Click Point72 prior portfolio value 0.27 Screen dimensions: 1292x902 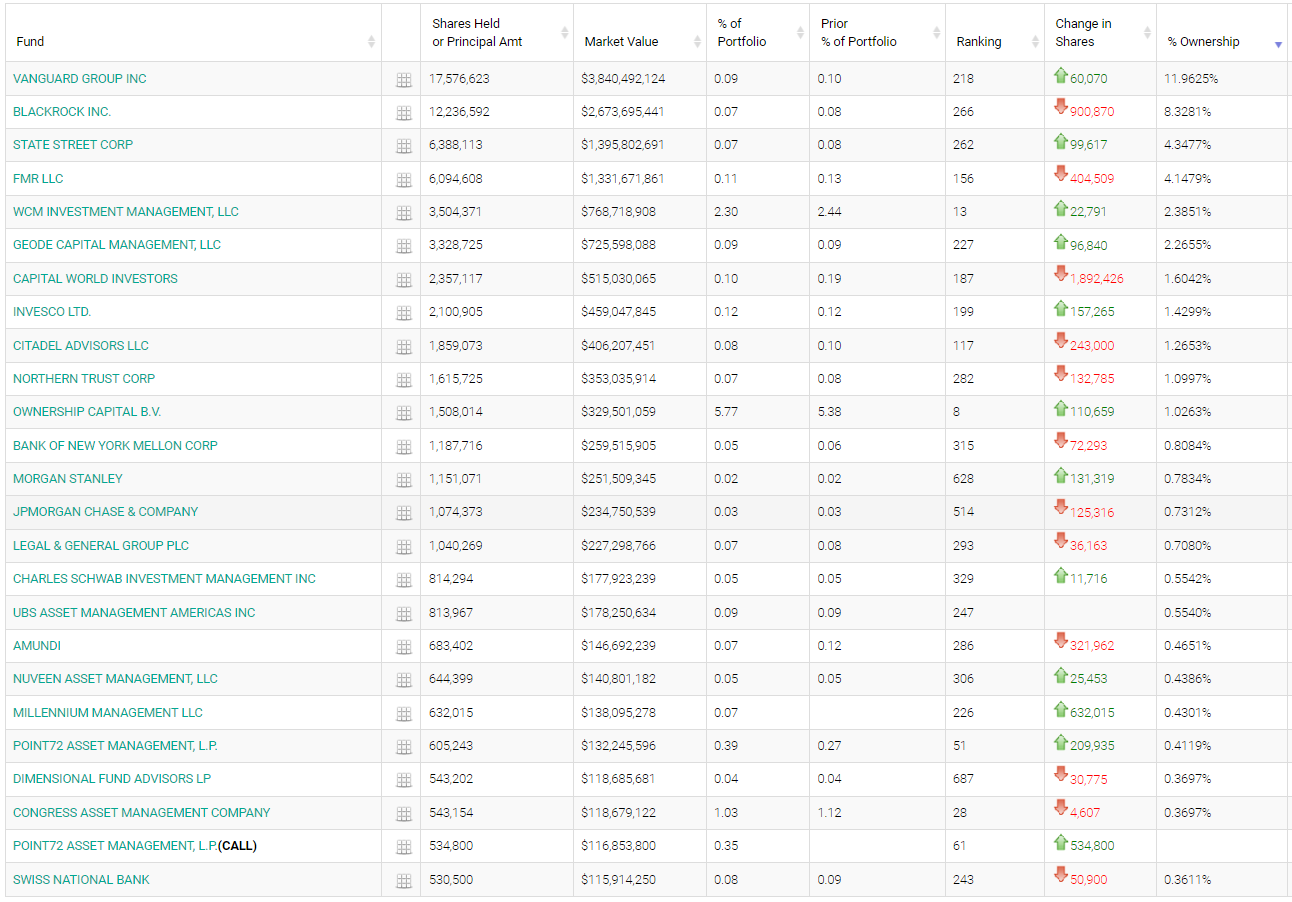829,746
